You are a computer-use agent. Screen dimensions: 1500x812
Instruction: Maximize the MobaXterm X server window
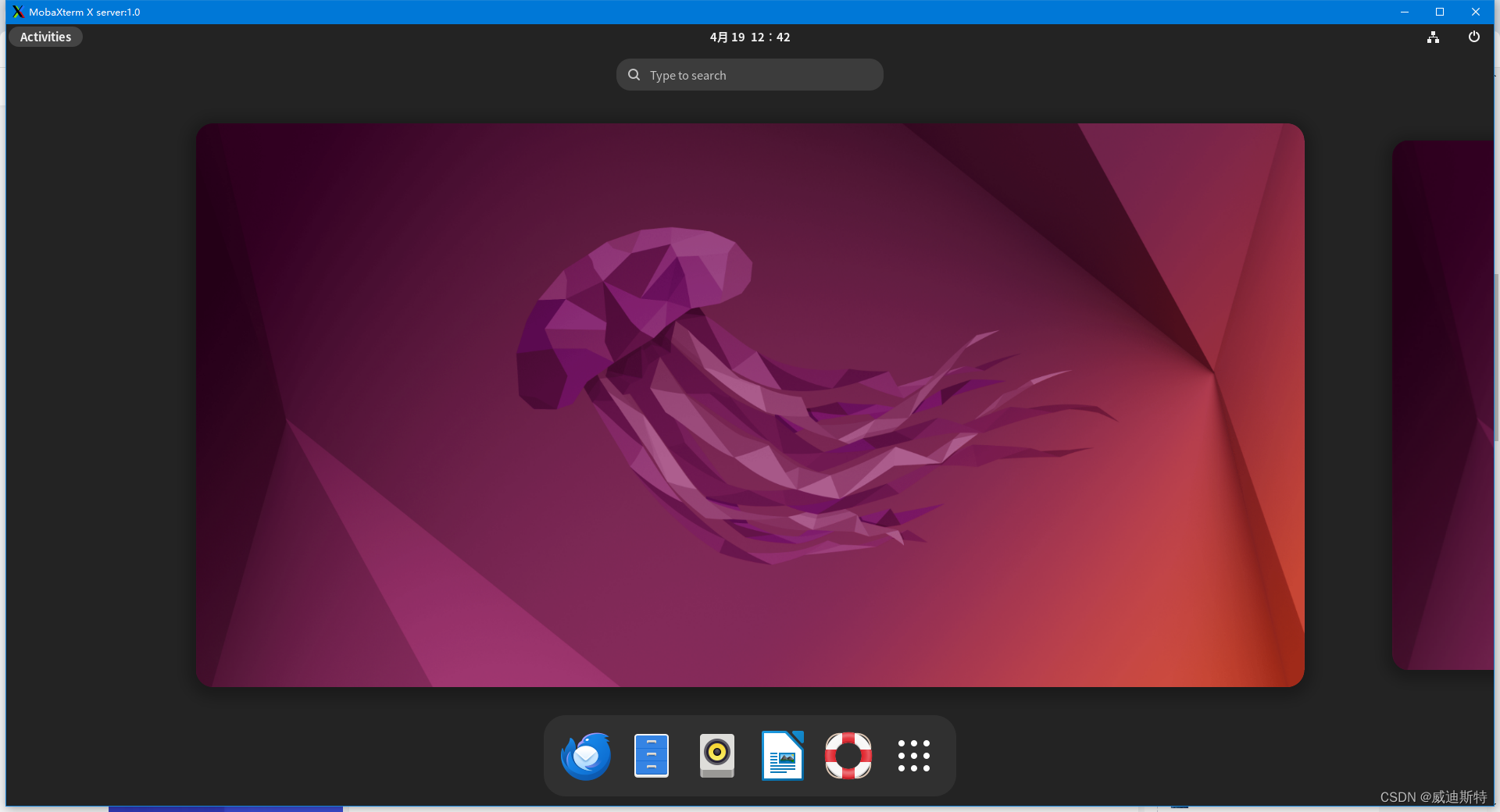pos(1440,12)
